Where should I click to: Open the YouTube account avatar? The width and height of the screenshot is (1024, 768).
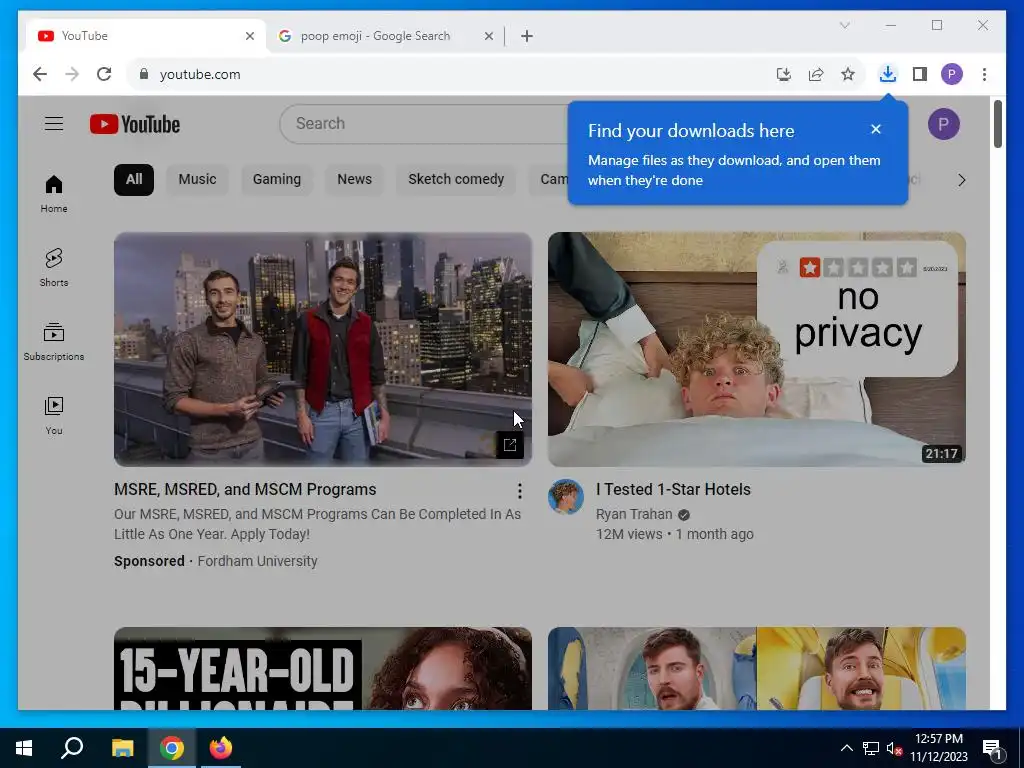(x=944, y=124)
